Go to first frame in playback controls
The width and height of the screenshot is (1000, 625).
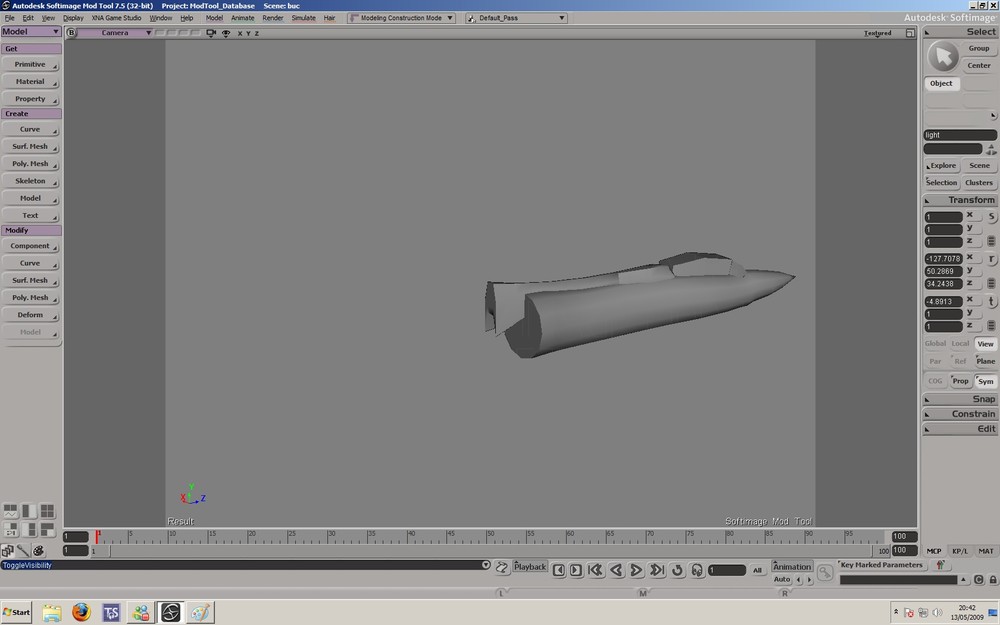click(x=596, y=570)
